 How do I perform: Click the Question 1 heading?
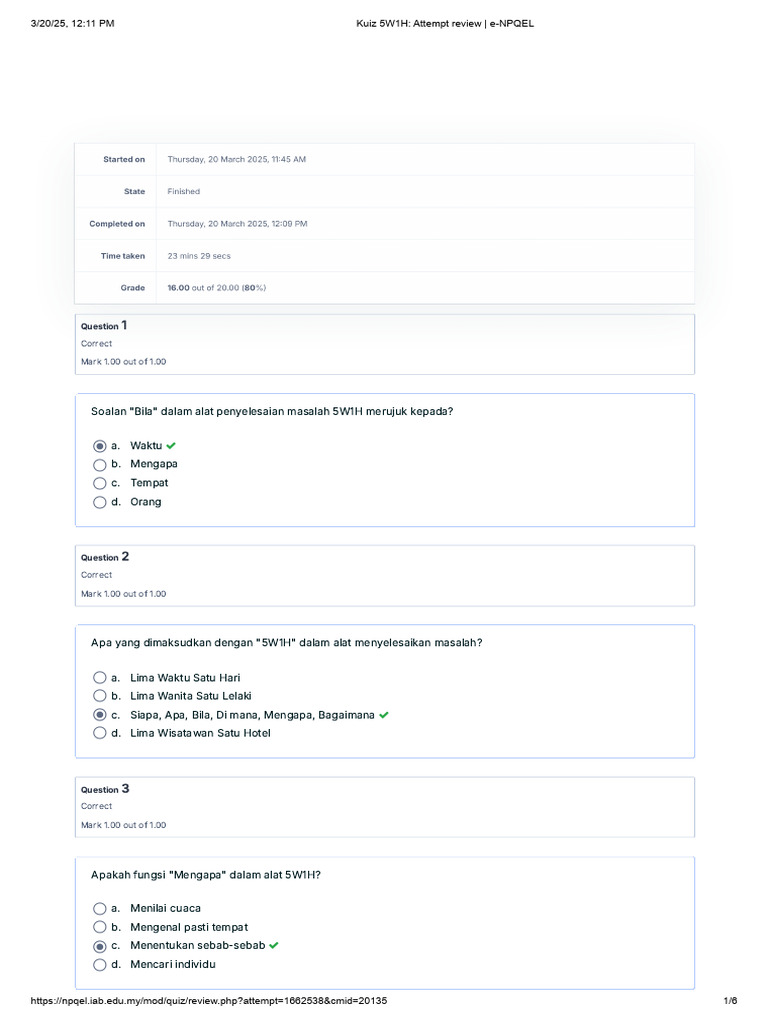(104, 326)
